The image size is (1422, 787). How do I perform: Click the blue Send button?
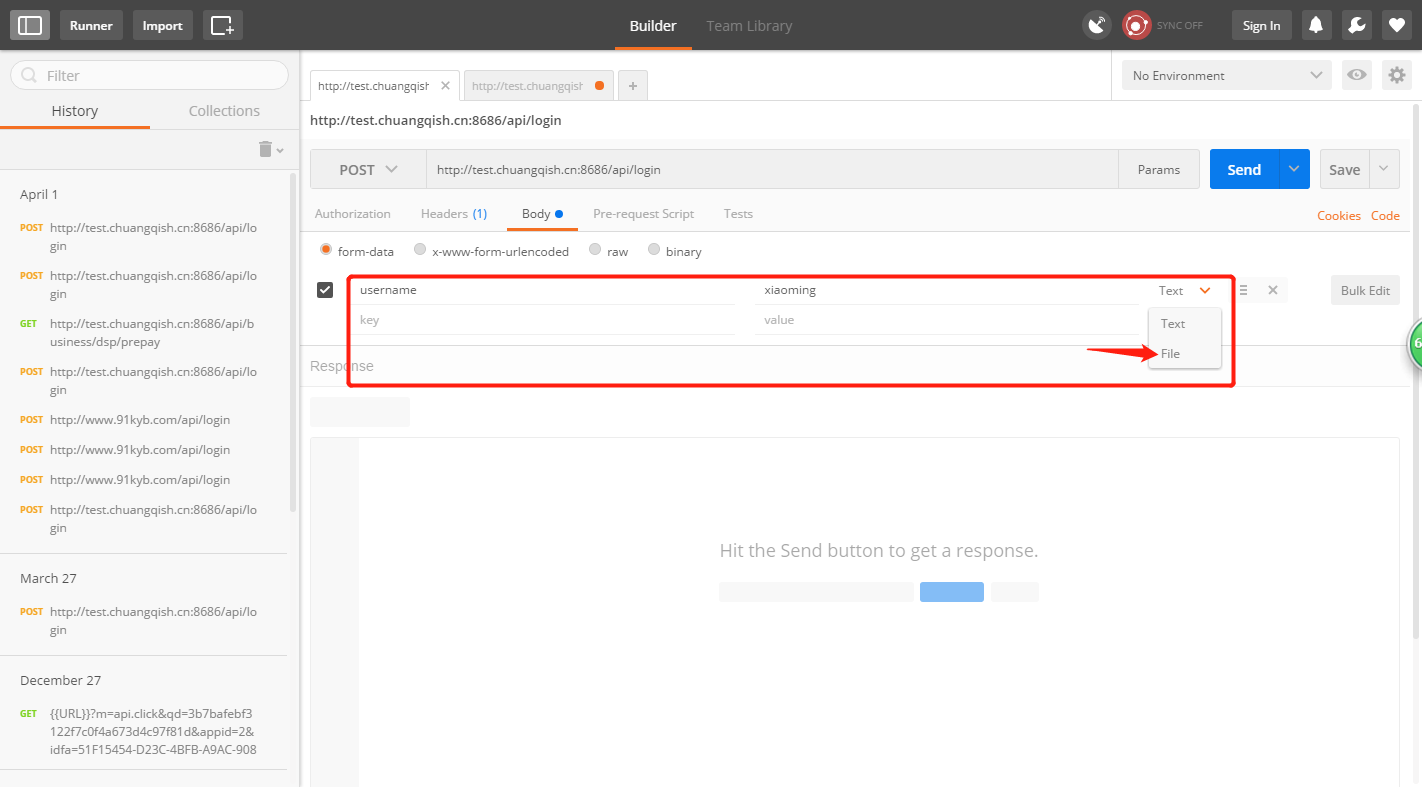pyautogui.click(x=1244, y=169)
